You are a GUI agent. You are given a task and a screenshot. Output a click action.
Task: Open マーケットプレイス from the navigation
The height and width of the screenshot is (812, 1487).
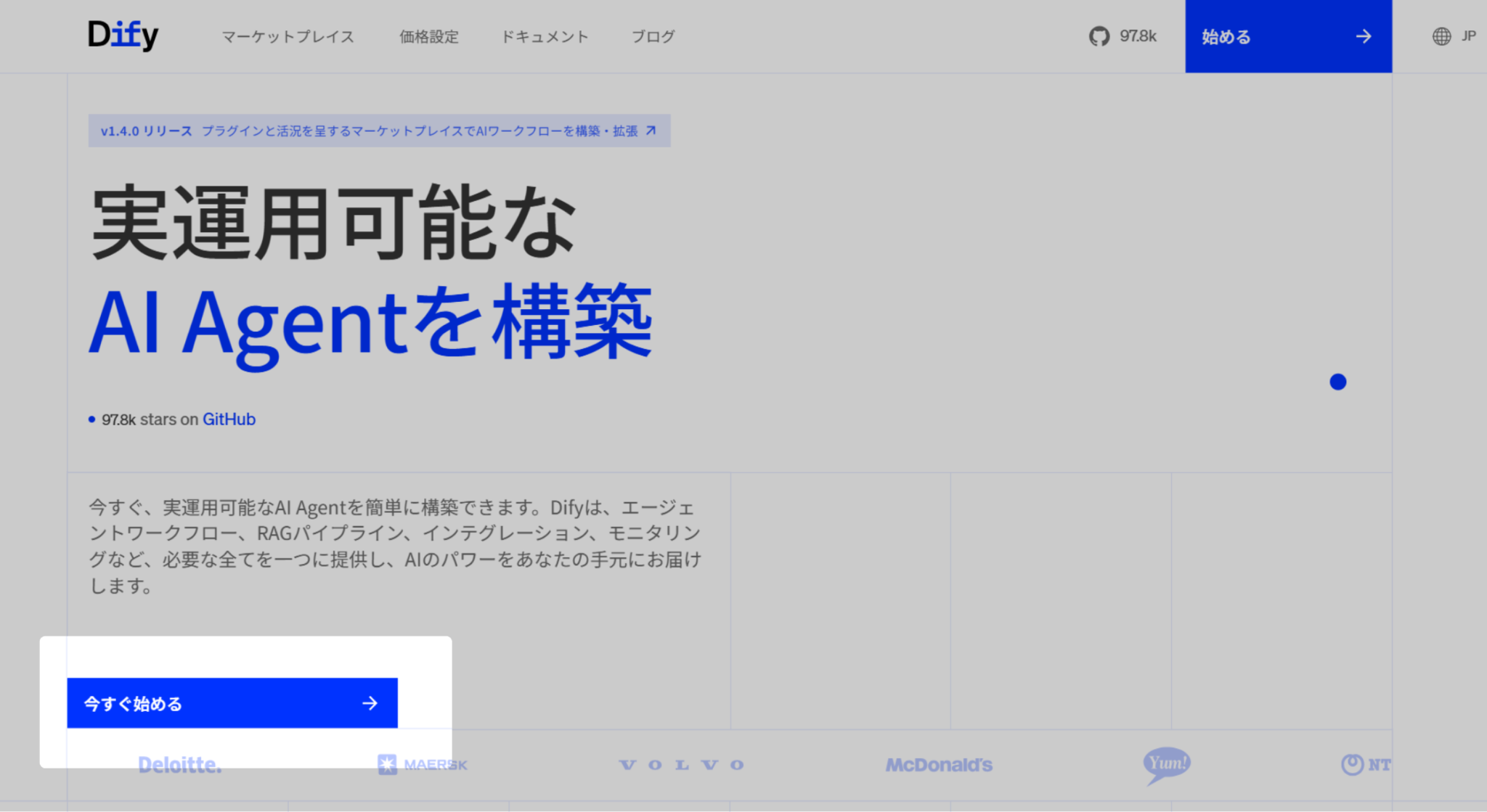[288, 36]
